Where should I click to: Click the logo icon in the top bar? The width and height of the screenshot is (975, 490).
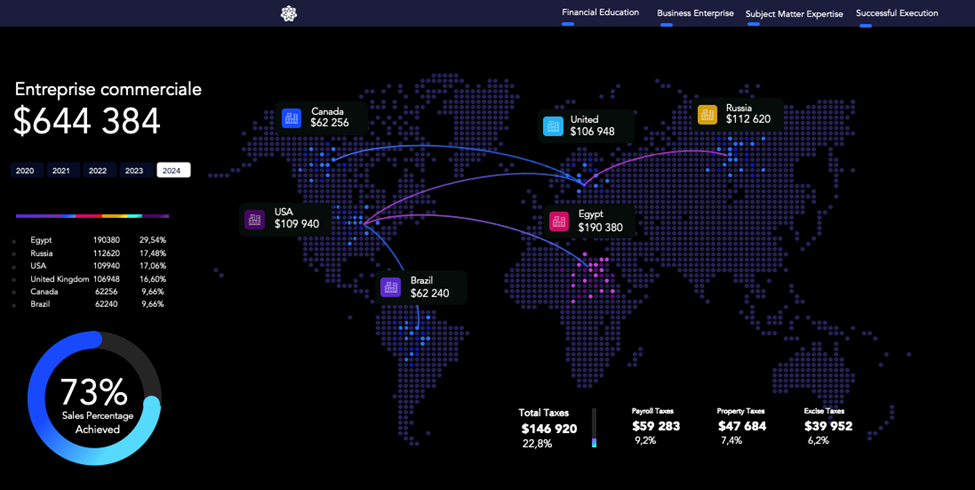289,13
